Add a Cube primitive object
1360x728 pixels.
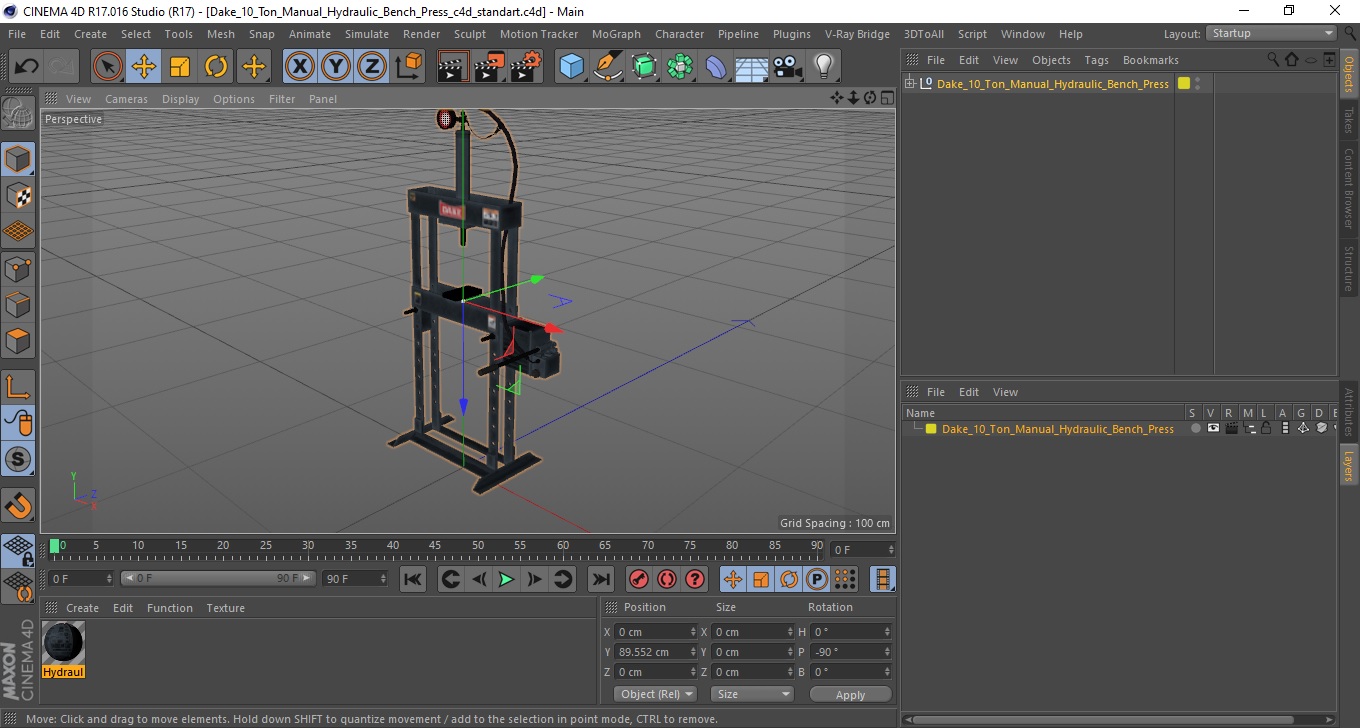pos(572,67)
